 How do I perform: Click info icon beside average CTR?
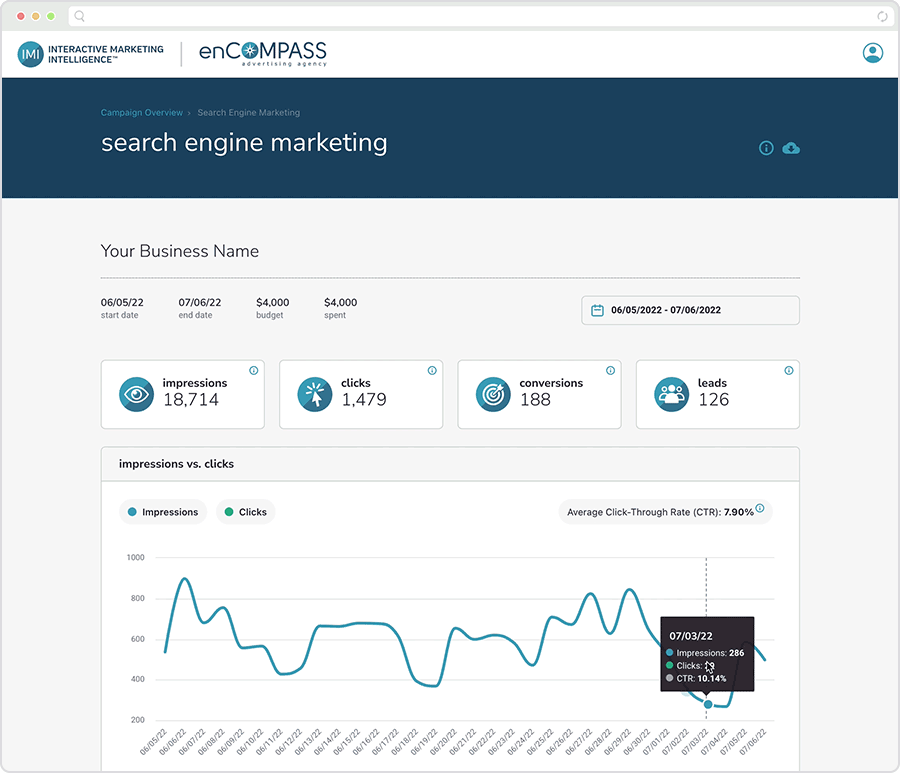tap(760, 509)
